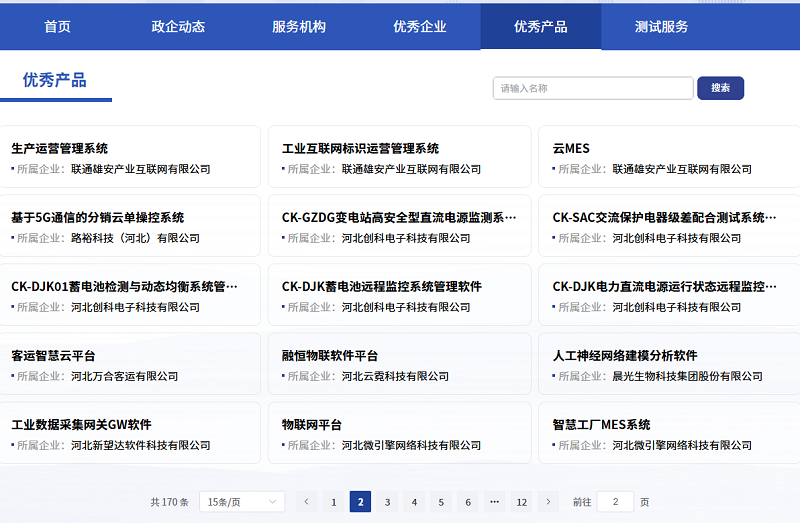Click the 搜索 button
Viewport: 800px width, 523px height.
pos(720,88)
